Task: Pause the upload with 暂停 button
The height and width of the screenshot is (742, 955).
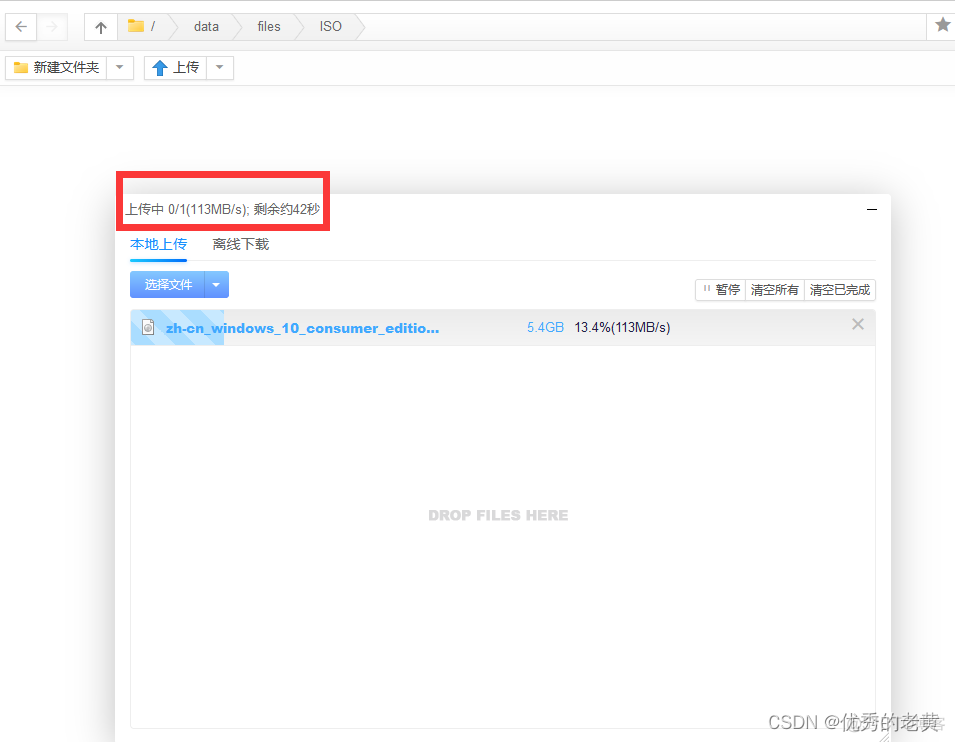Action: click(721, 290)
